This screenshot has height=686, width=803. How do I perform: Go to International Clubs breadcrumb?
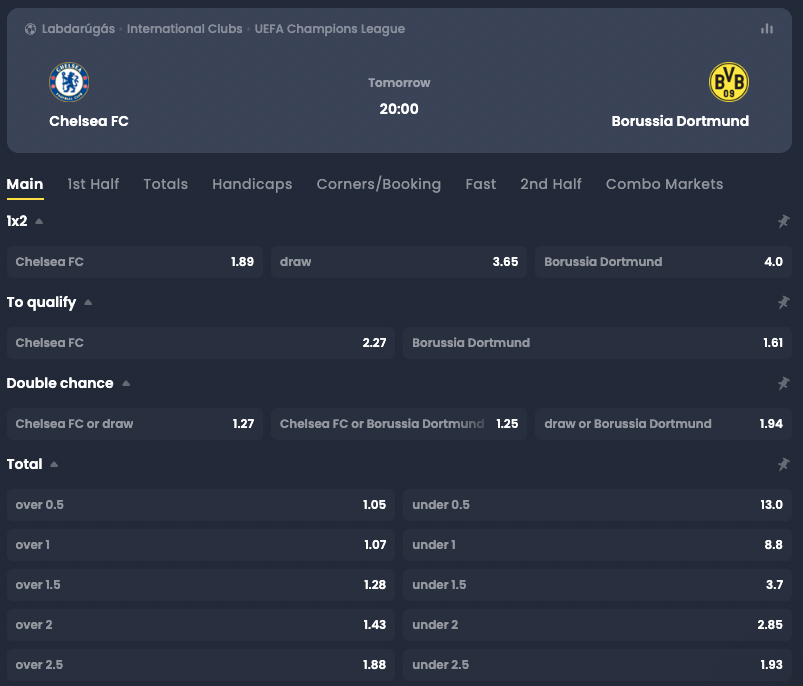[x=184, y=29]
